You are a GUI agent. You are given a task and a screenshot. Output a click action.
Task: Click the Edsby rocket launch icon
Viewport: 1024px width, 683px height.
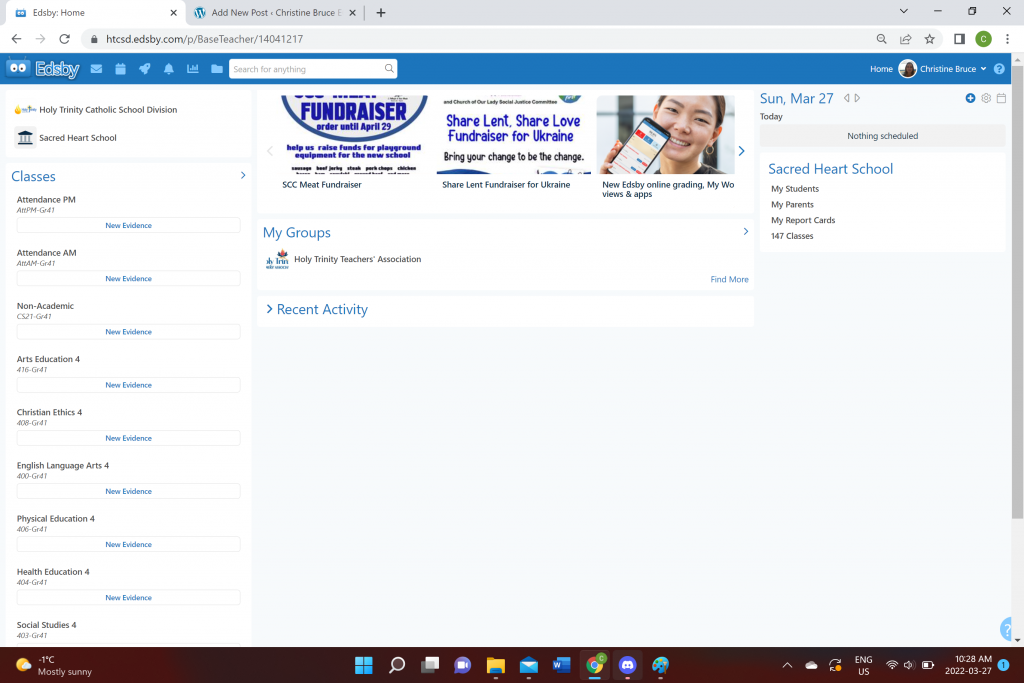pyautogui.click(x=144, y=69)
